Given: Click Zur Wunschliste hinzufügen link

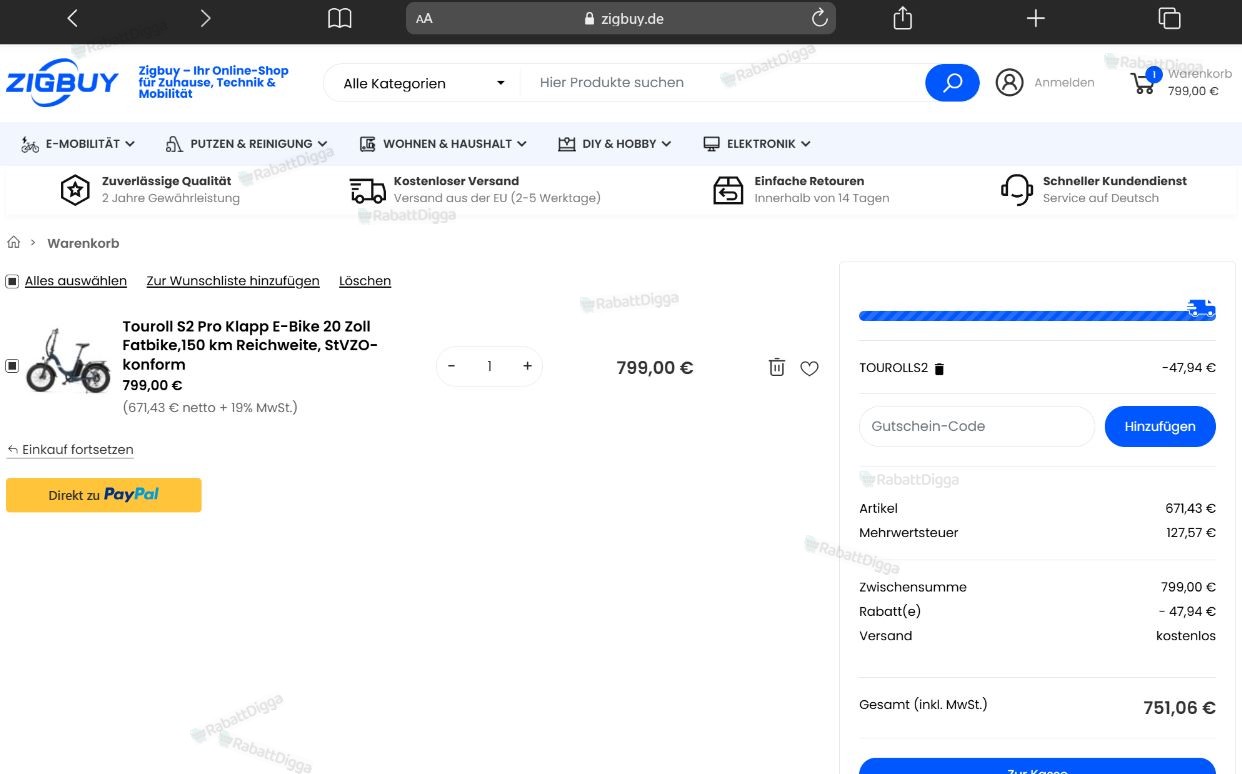Looking at the screenshot, I should click(233, 281).
